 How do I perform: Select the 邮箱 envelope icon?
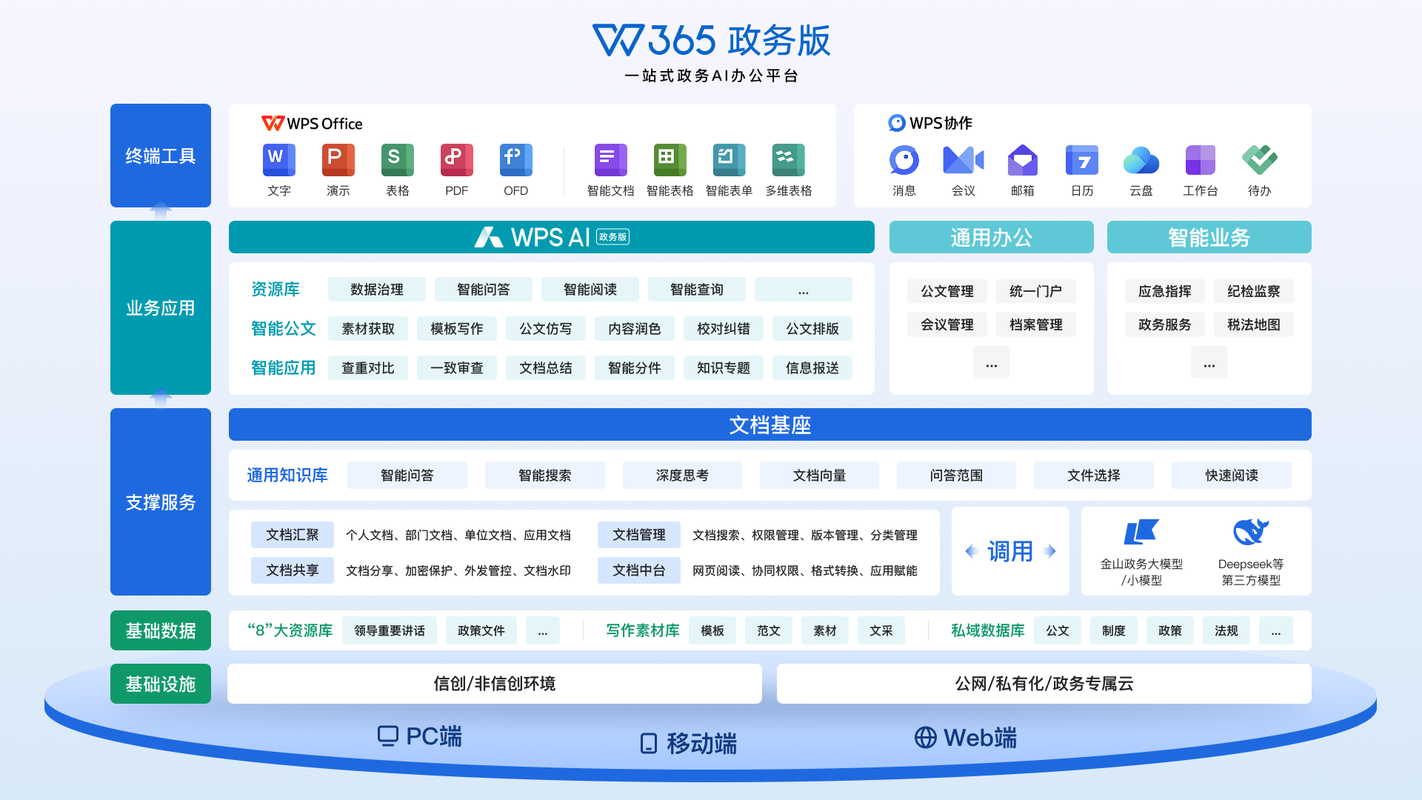1022,160
